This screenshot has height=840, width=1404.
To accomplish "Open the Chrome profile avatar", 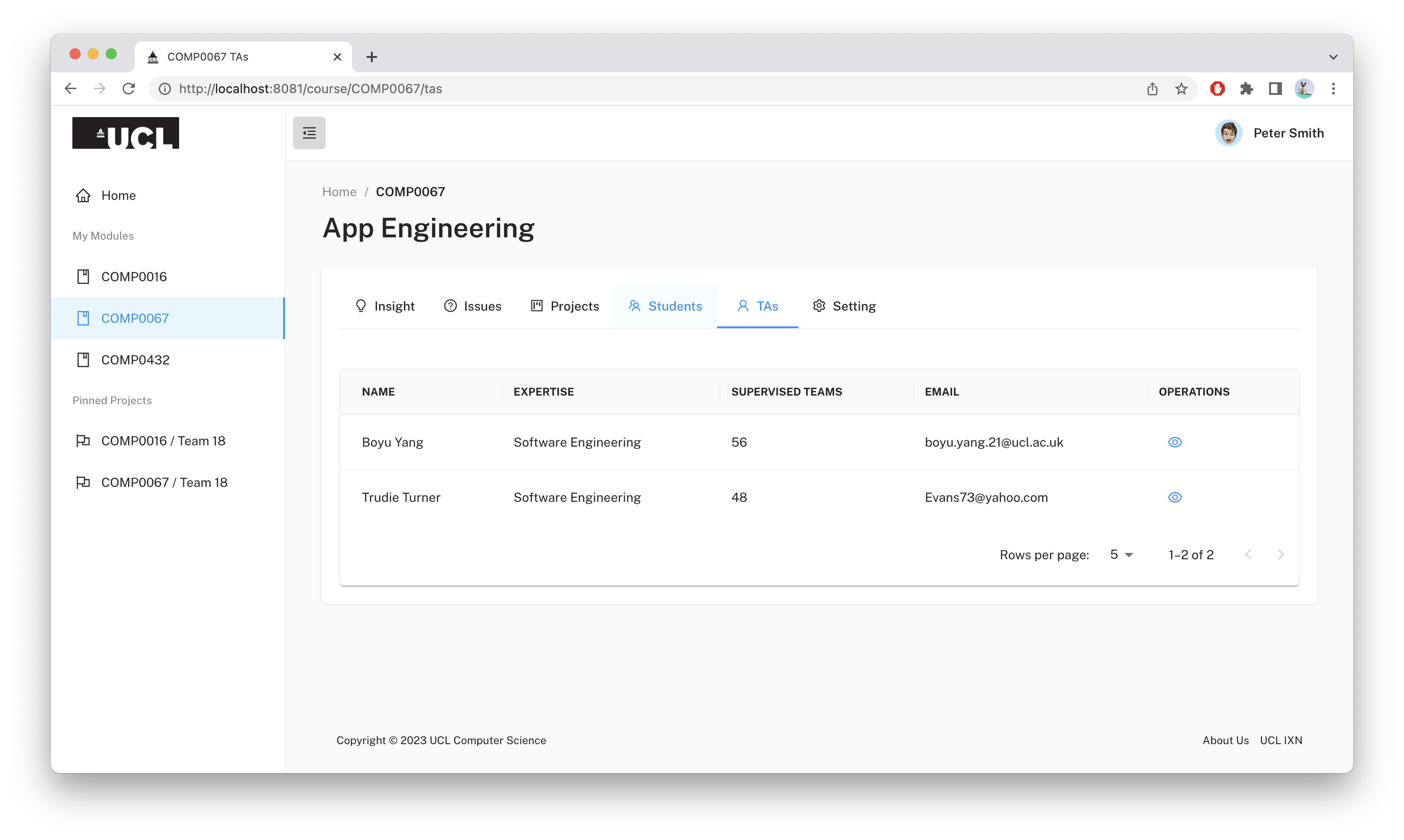I will tap(1304, 89).
